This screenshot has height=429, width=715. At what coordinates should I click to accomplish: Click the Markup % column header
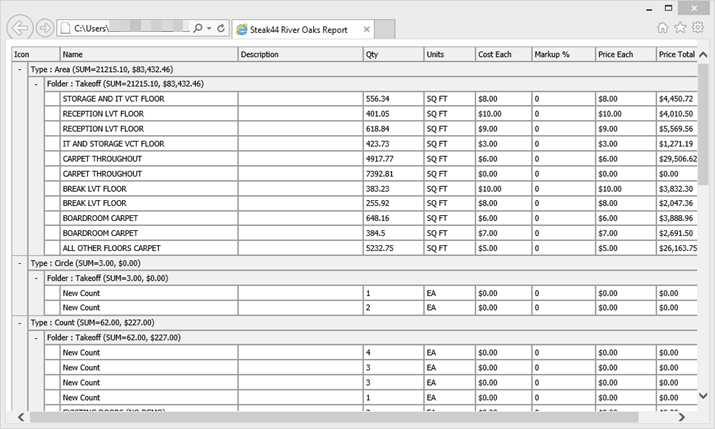[564, 54]
